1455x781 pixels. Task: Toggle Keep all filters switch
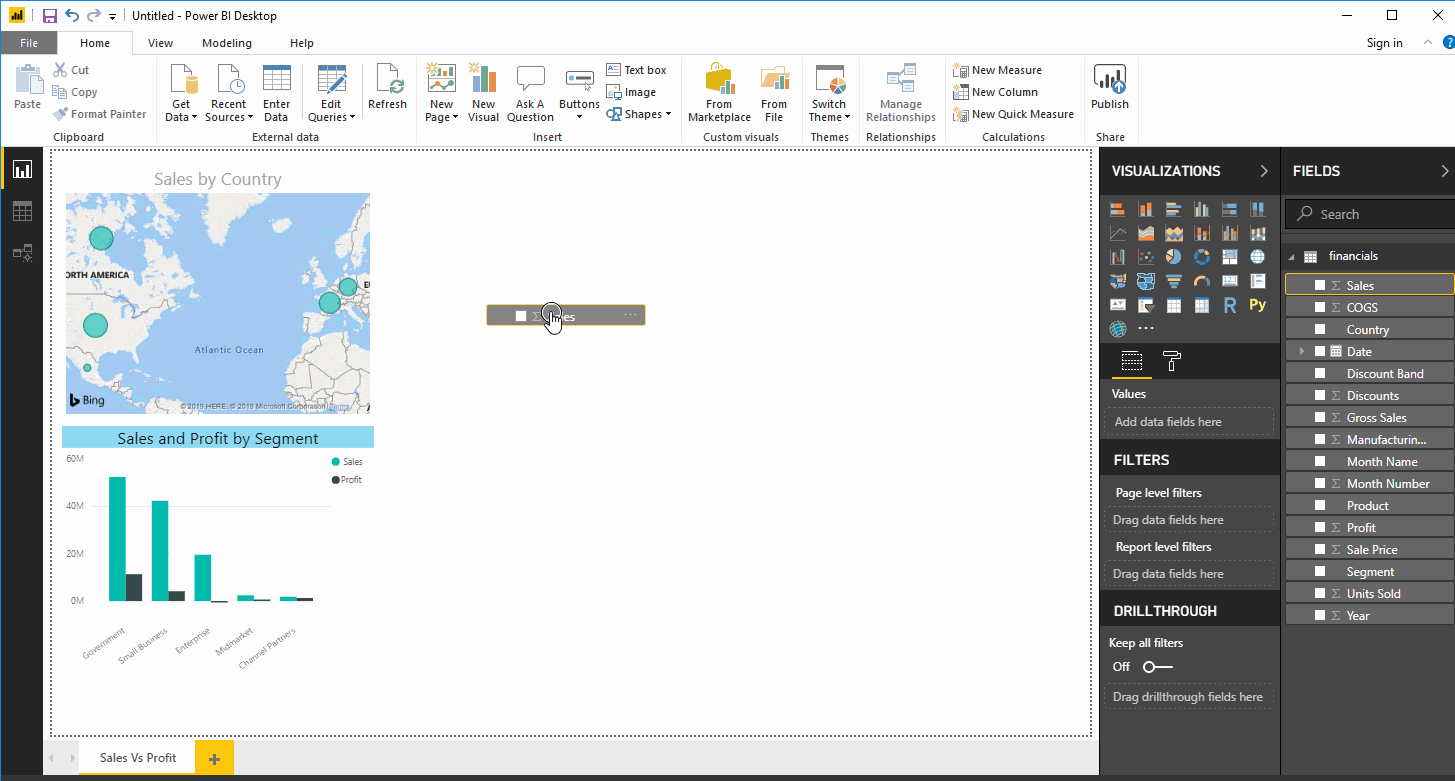[1157, 667]
